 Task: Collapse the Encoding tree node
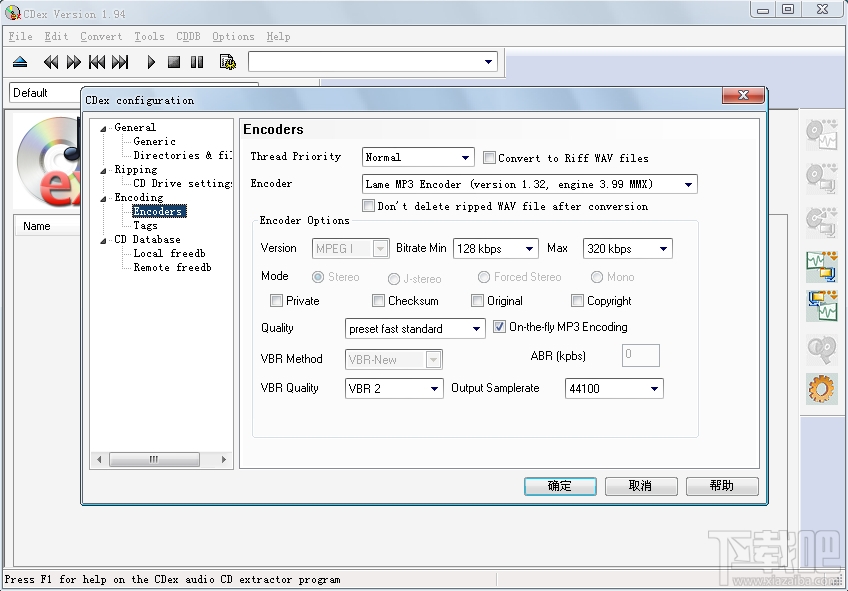(x=103, y=199)
